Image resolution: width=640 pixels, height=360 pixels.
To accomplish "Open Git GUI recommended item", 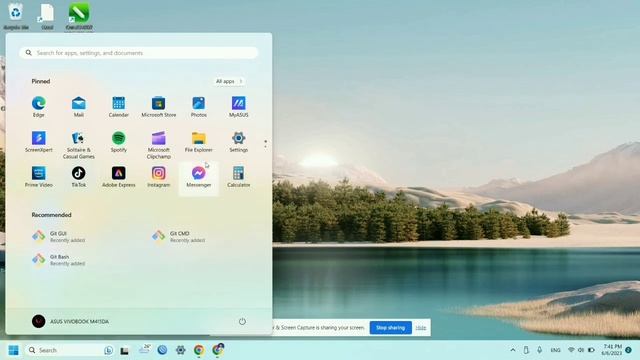I will pos(59,236).
